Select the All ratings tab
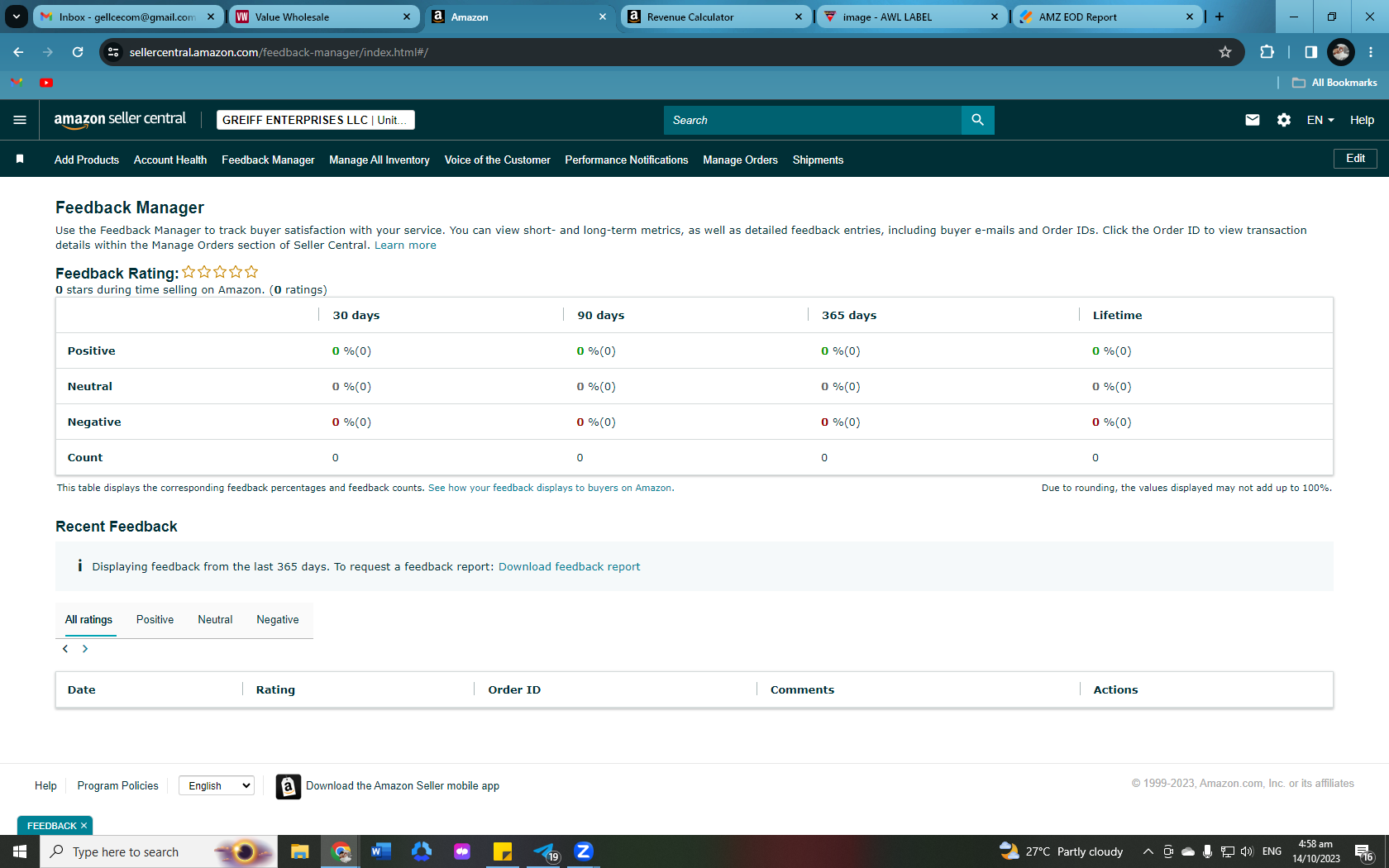 point(88,620)
